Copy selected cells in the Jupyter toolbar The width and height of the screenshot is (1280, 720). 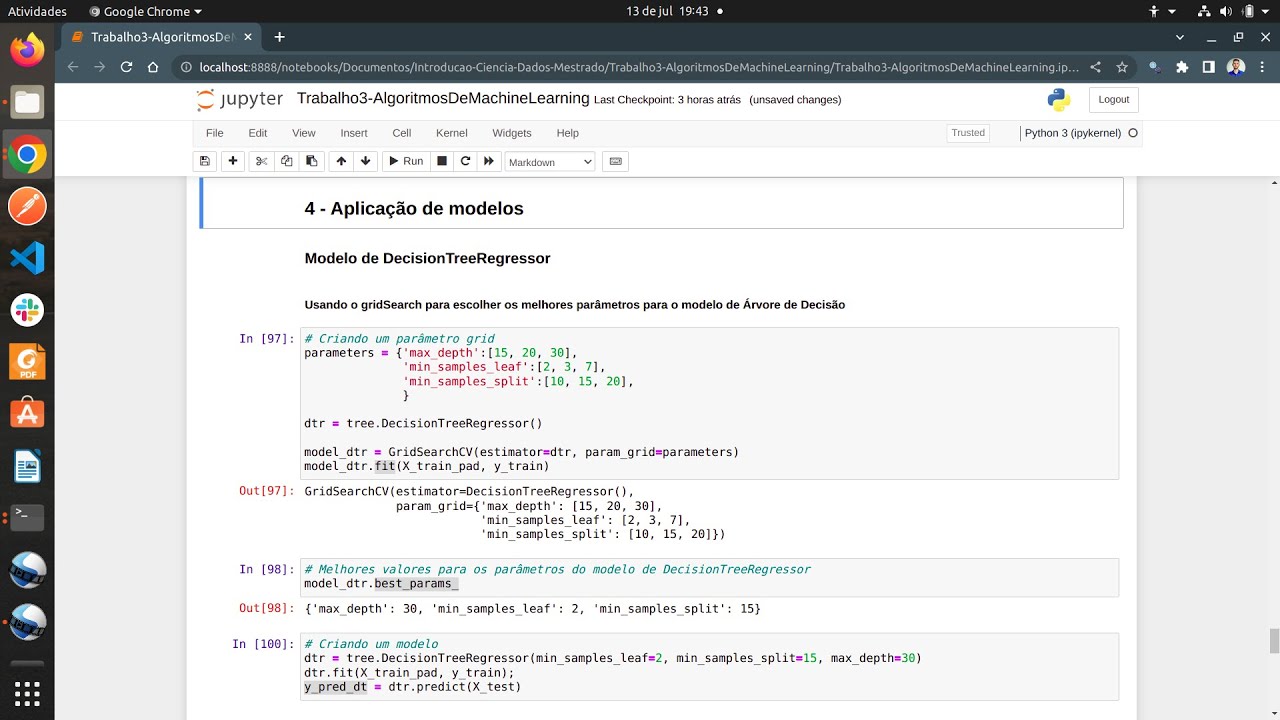[287, 161]
